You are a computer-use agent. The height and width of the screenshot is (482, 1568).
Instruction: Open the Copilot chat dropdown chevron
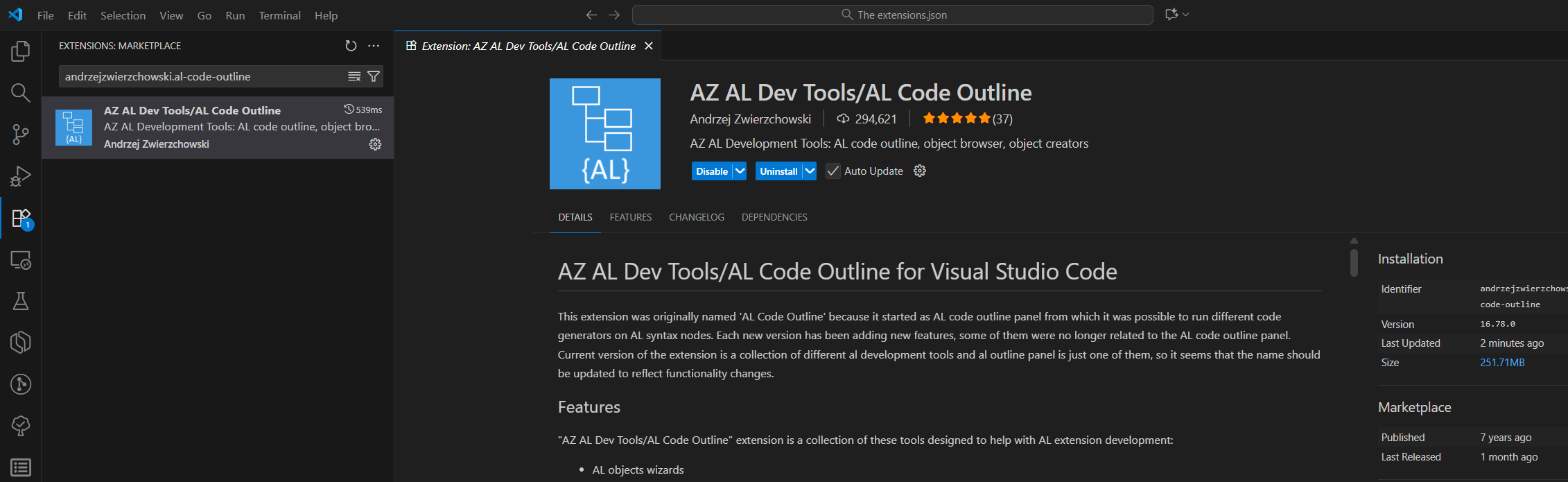1186,15
